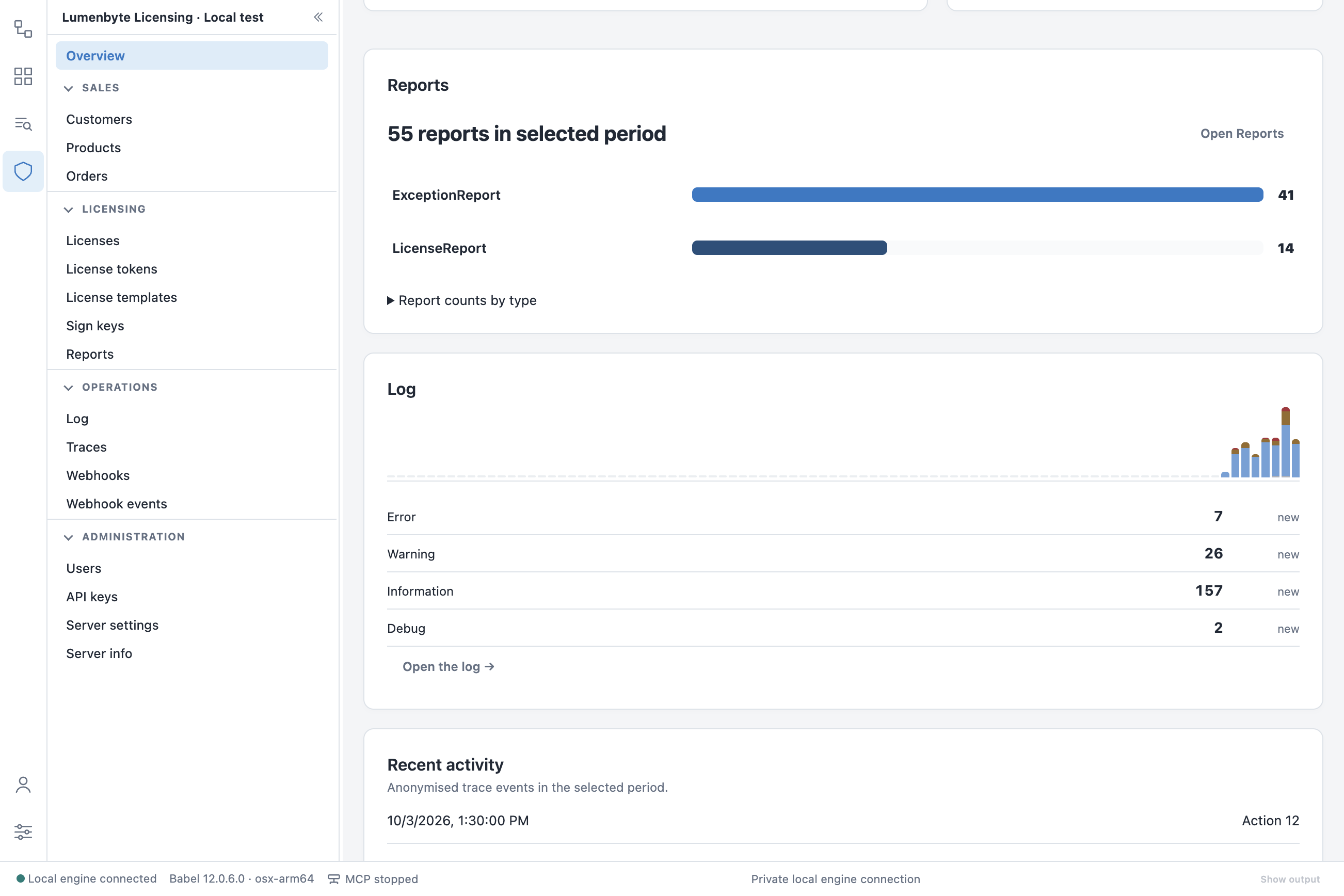
Task: Click the tallest bar in Log chart
Action: tap(1285, 442)
